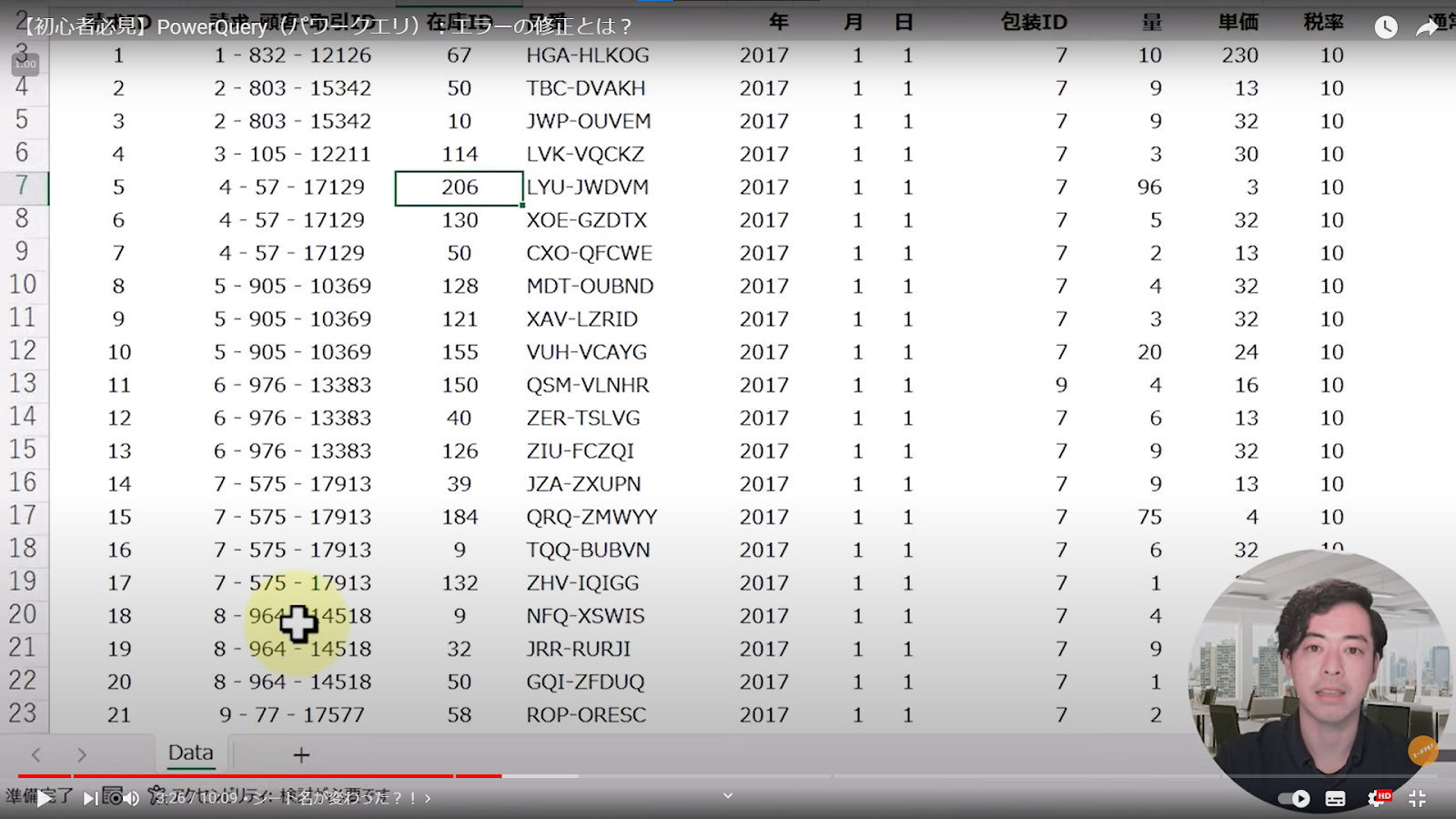This screenshot has height=819, width=1456.
Task: Click cell QRQ-ZMWYY
Action: (x=591, y=517)
